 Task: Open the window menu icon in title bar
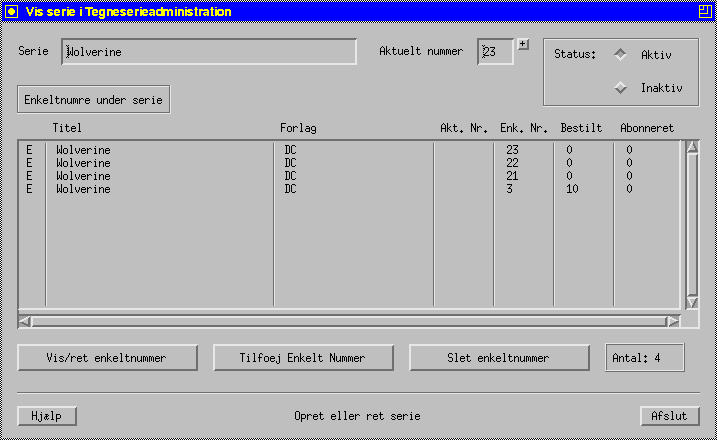pyautogui.click(x=11, y=11)
